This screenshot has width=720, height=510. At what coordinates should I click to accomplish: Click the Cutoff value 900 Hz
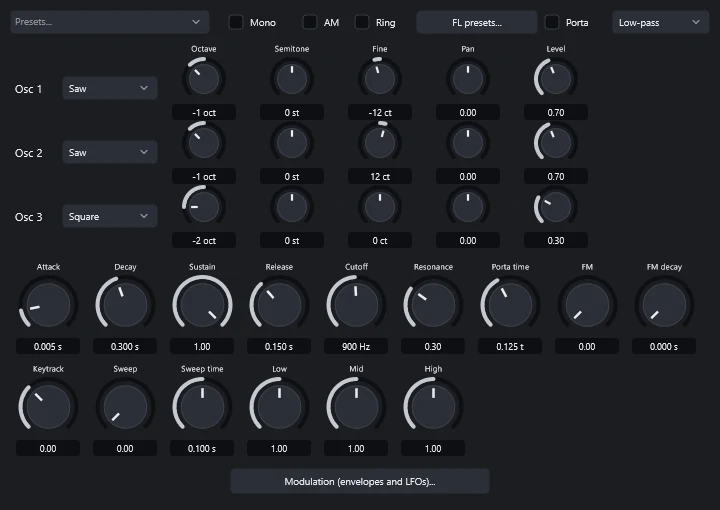pos(356,346)
